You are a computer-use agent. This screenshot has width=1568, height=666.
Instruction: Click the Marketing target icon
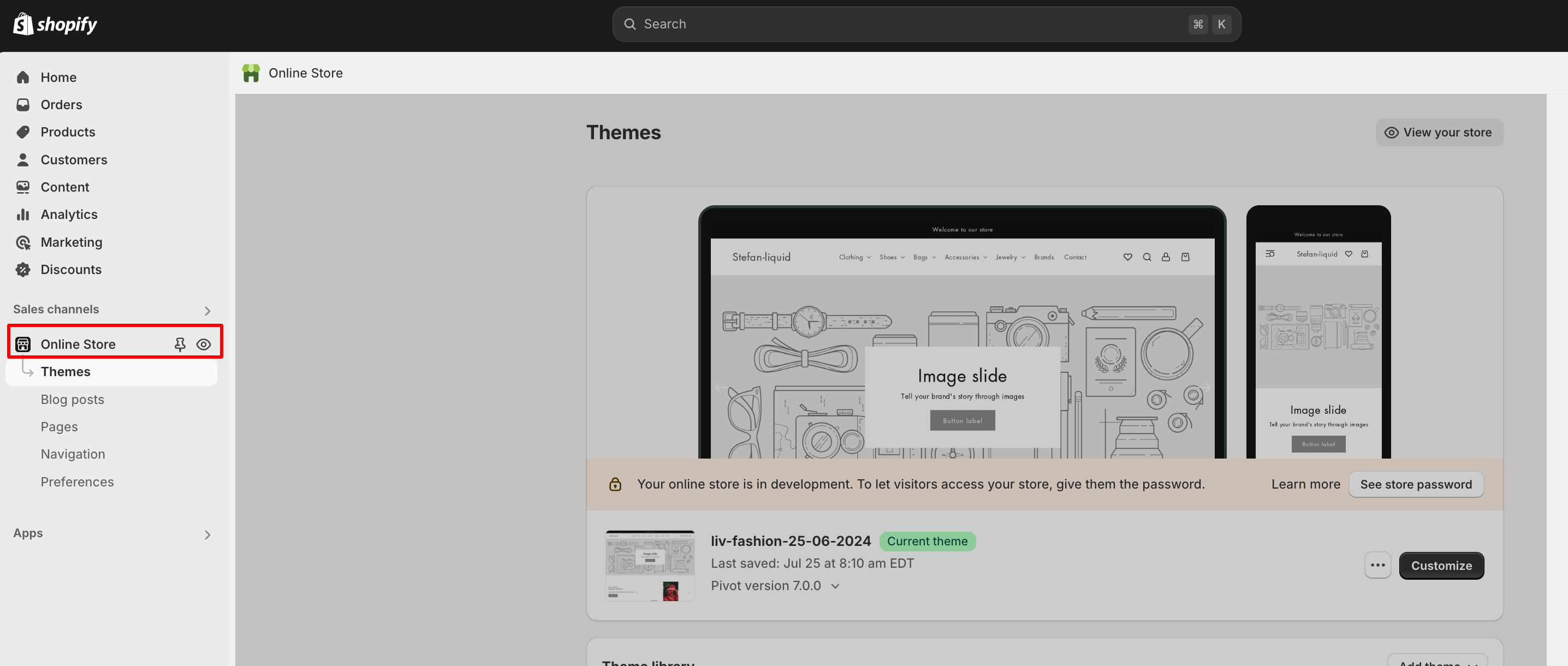[23, 242]
